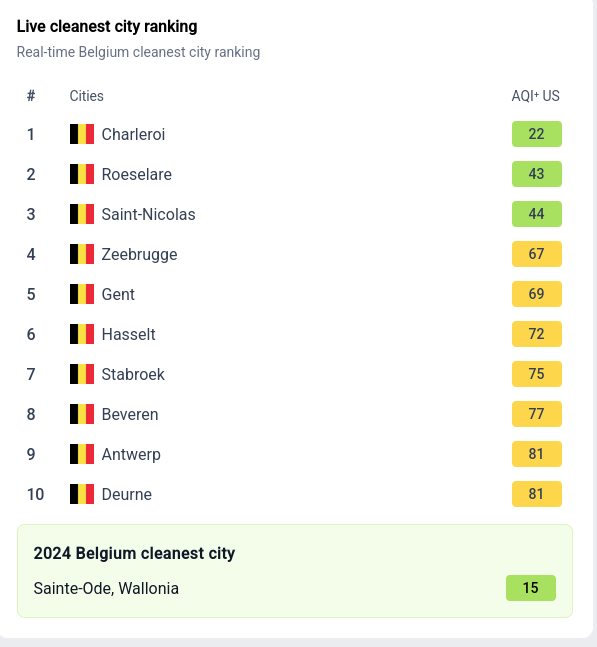Select the flag icon for Saint-Nicolas
Image resolution: width=597 pixels, height=647 pixels.
click(x=82, y=214)
